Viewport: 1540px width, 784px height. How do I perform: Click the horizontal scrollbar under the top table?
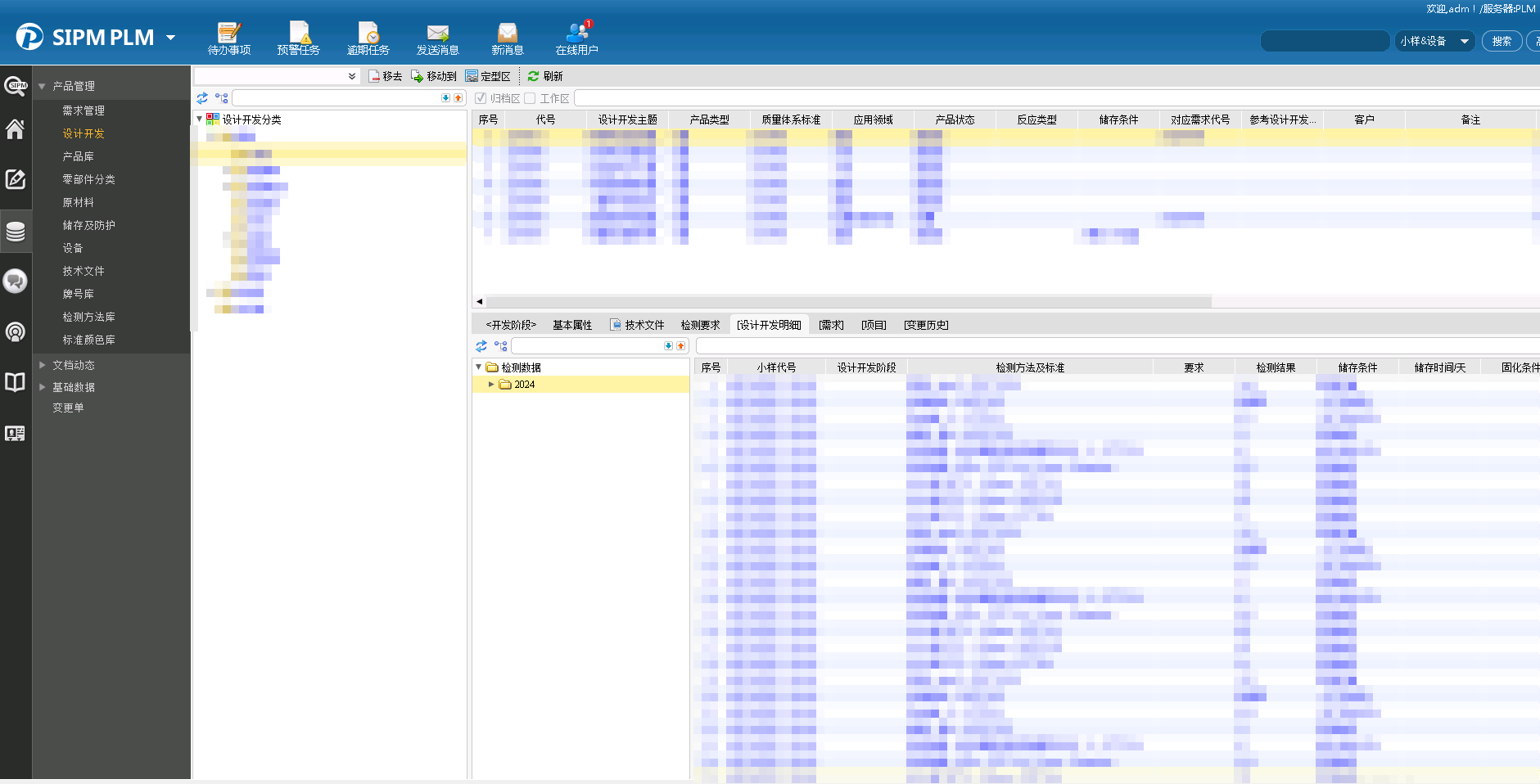[848, 301]
